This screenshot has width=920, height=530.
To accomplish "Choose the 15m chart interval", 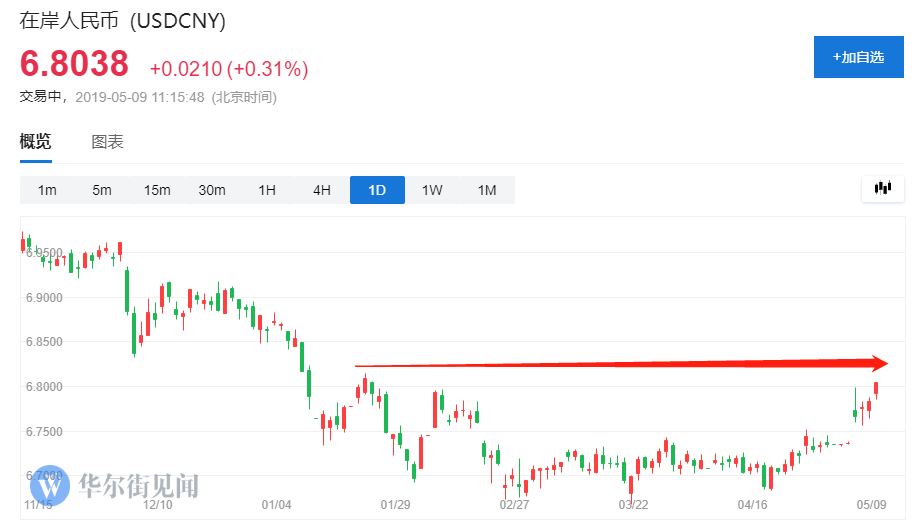I will pyautogui.click(x=157, y=190).
